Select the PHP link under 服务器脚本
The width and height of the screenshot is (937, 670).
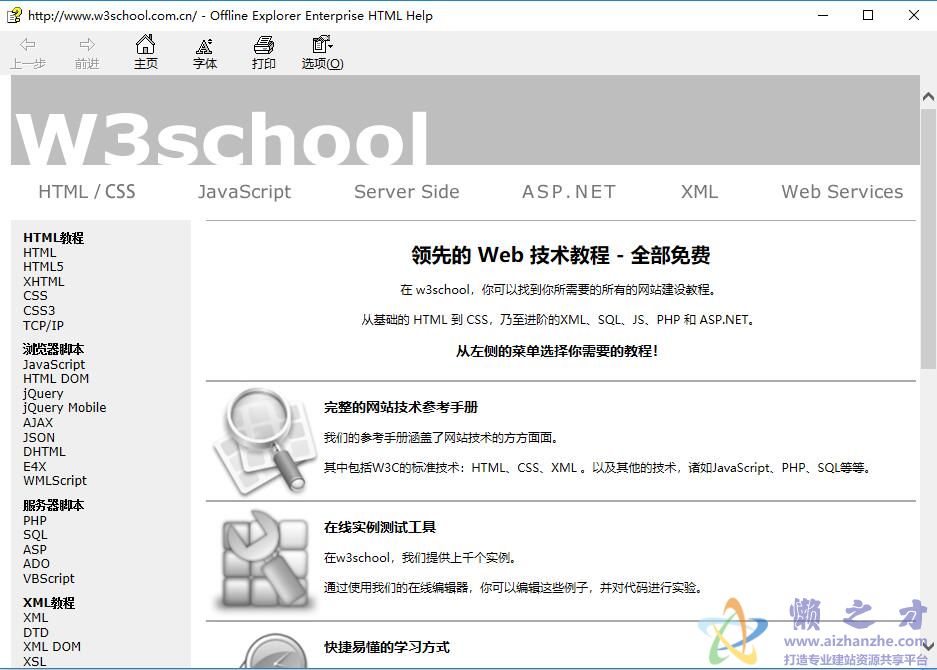coord(34,520)
